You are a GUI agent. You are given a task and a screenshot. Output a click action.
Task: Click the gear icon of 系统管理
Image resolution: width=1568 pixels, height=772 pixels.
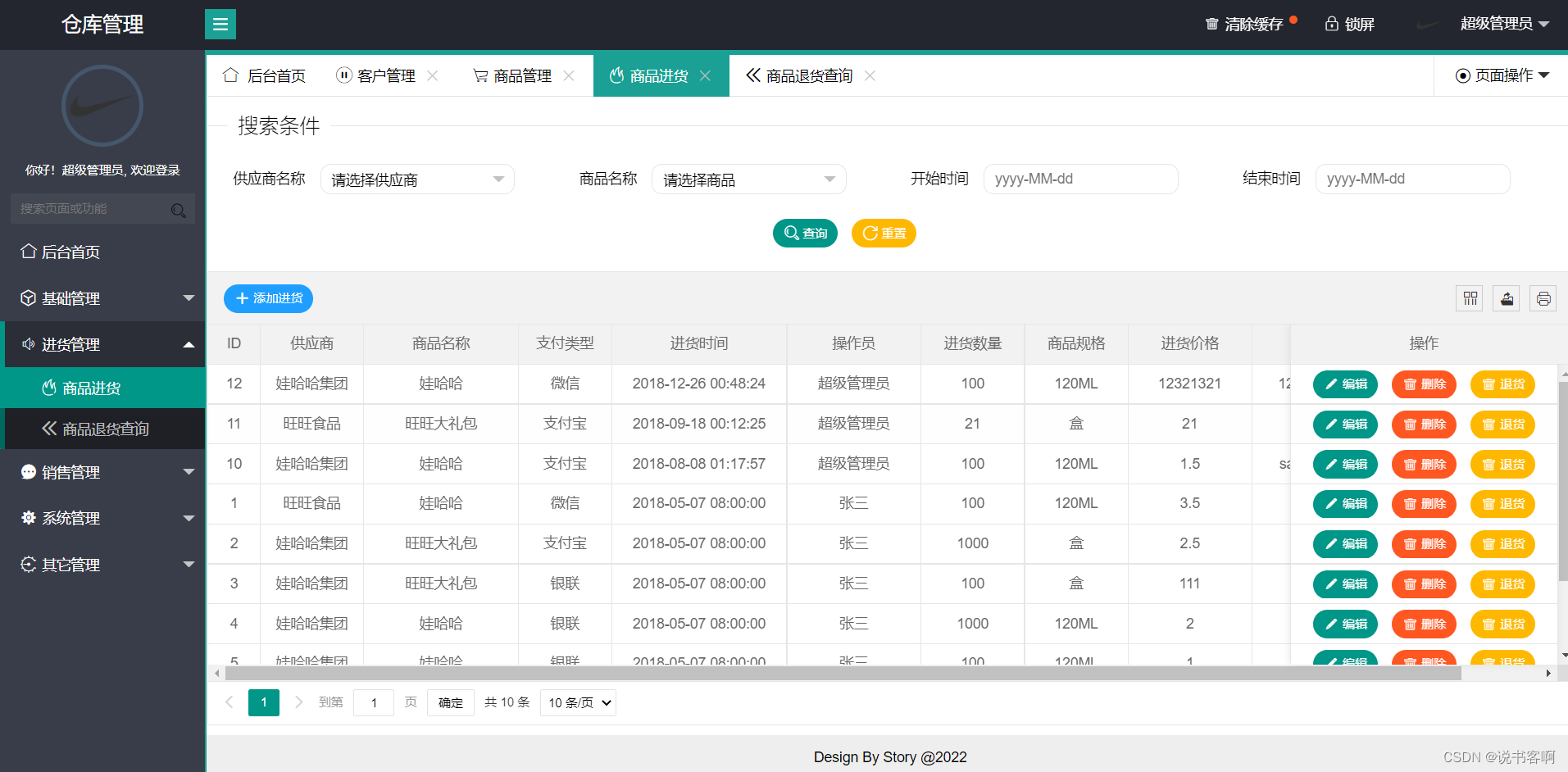tap(29, 518)
